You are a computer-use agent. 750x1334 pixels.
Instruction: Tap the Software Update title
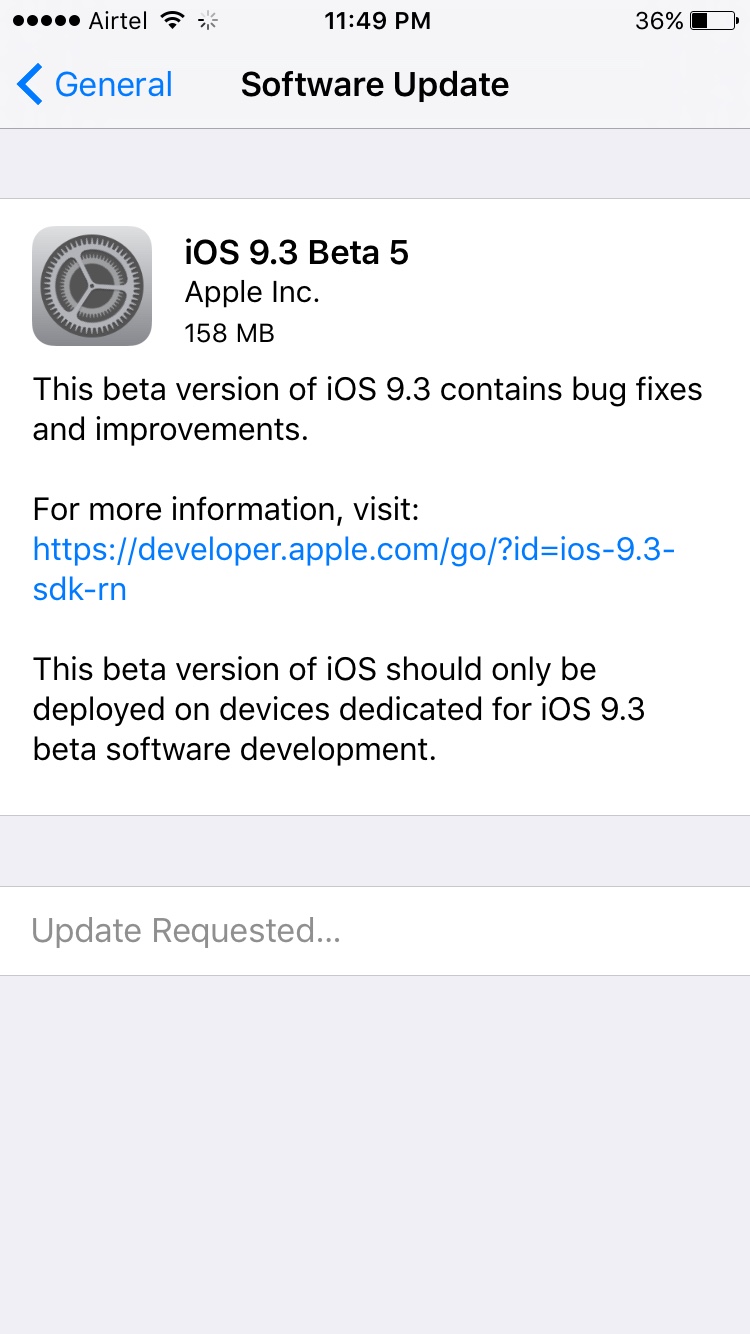click(375, 85)
